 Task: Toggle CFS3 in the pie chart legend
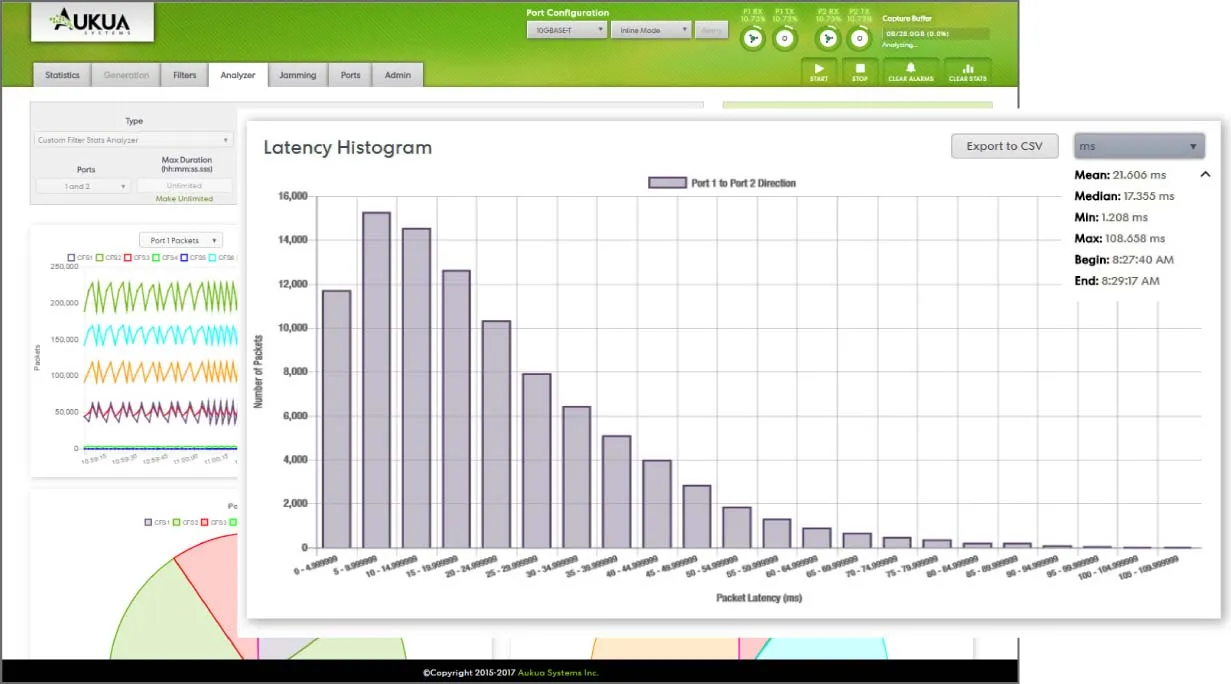click(215, 522)
